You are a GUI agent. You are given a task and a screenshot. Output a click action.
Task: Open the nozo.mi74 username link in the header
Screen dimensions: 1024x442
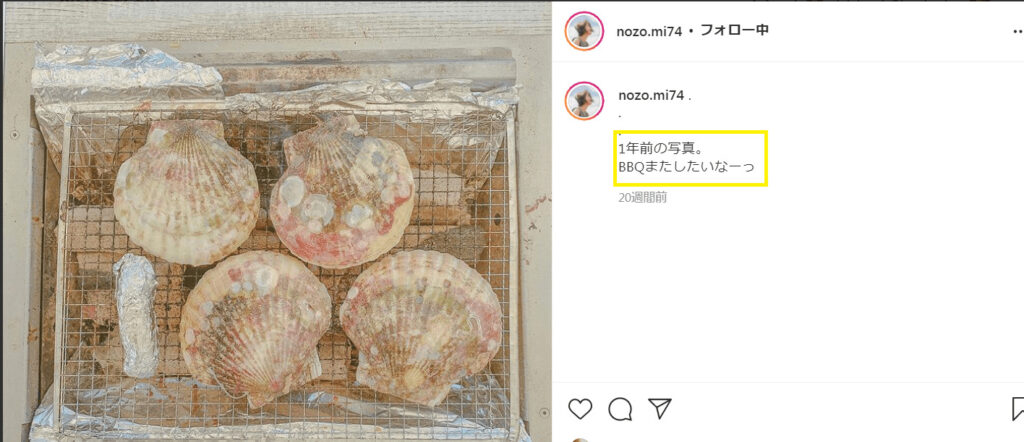click(x=648, y=31)
